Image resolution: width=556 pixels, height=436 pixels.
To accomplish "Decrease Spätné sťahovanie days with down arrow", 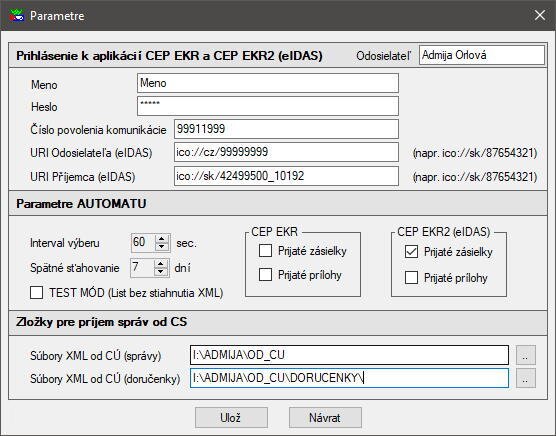I will 161,272.
